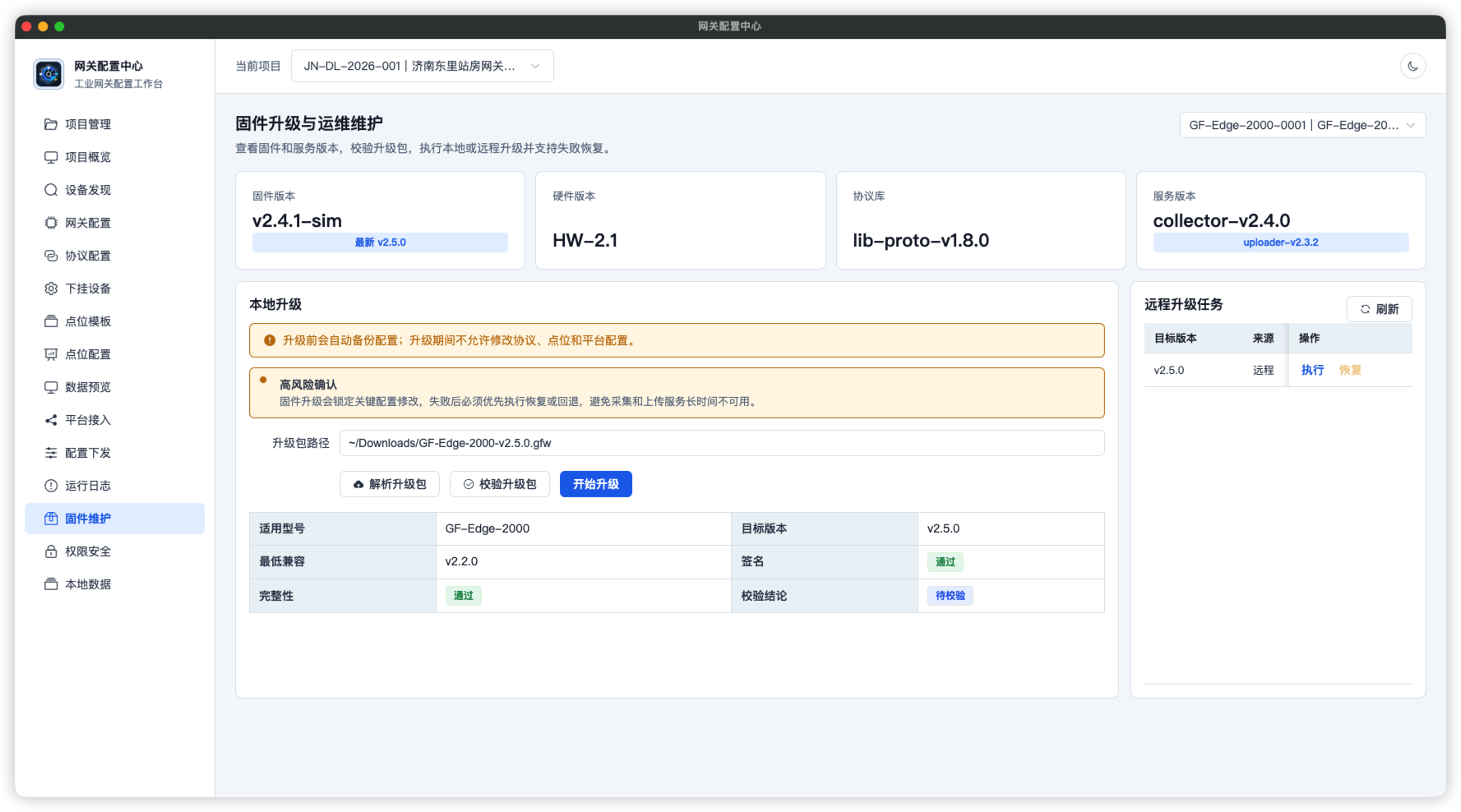Go to 网关配置 menu item
This screenshot has width=1461, height=812.
tap(115, 223)
